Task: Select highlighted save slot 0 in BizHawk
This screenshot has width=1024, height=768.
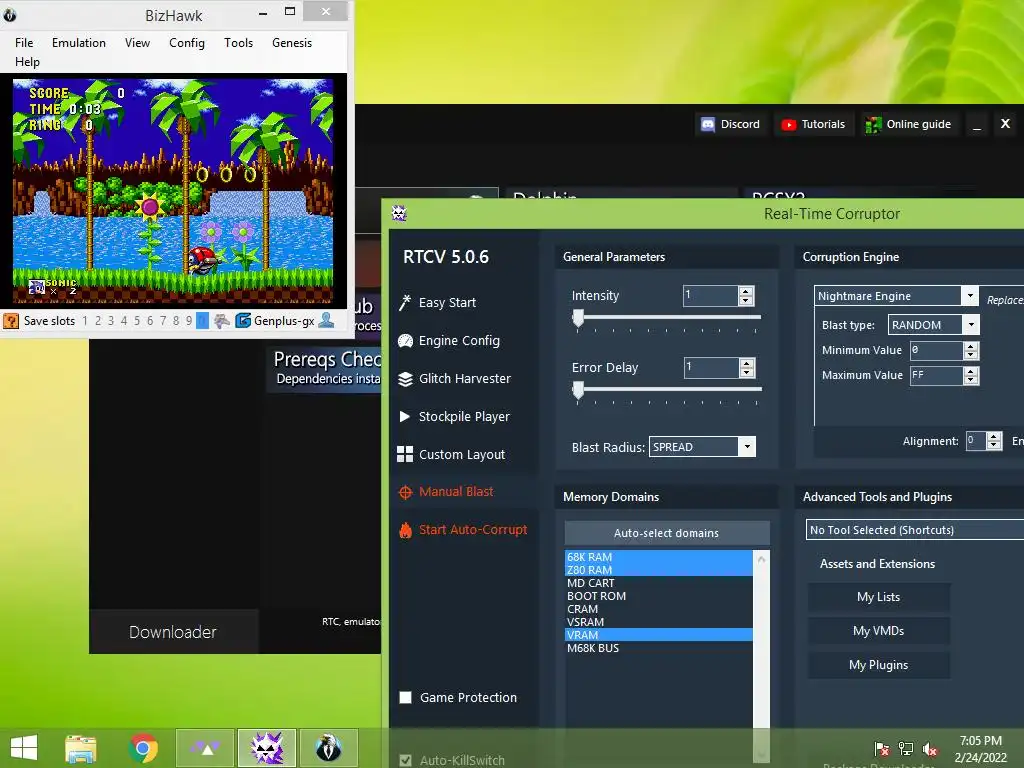Action: [202, 321]
